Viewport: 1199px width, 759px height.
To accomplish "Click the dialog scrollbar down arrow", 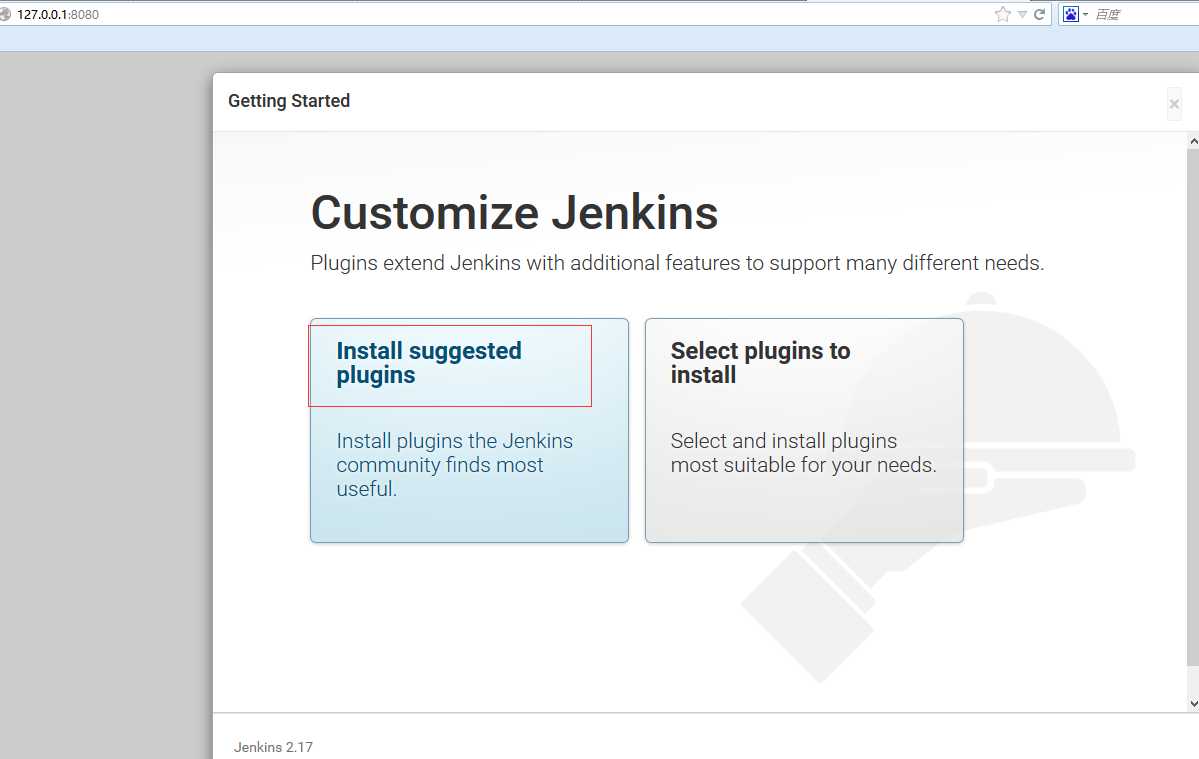I will 1193,704.
